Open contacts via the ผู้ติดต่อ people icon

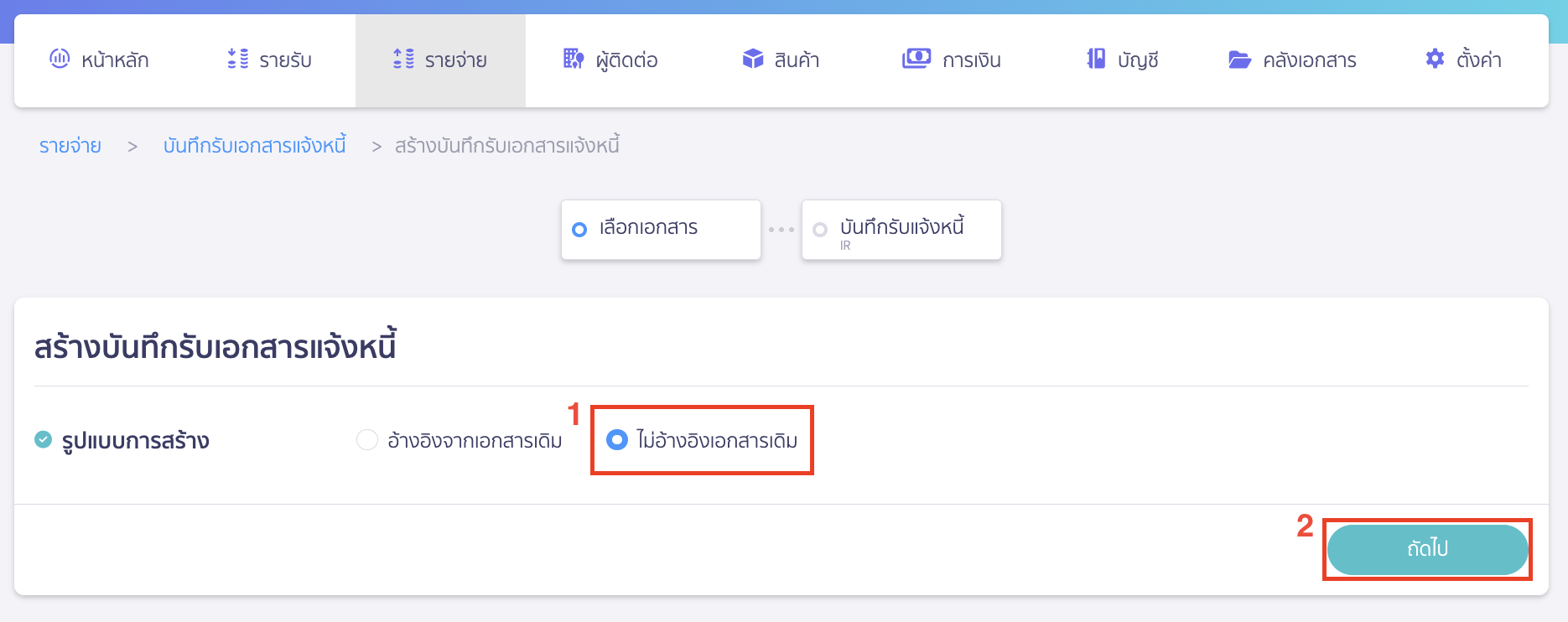tap(573, 59)
